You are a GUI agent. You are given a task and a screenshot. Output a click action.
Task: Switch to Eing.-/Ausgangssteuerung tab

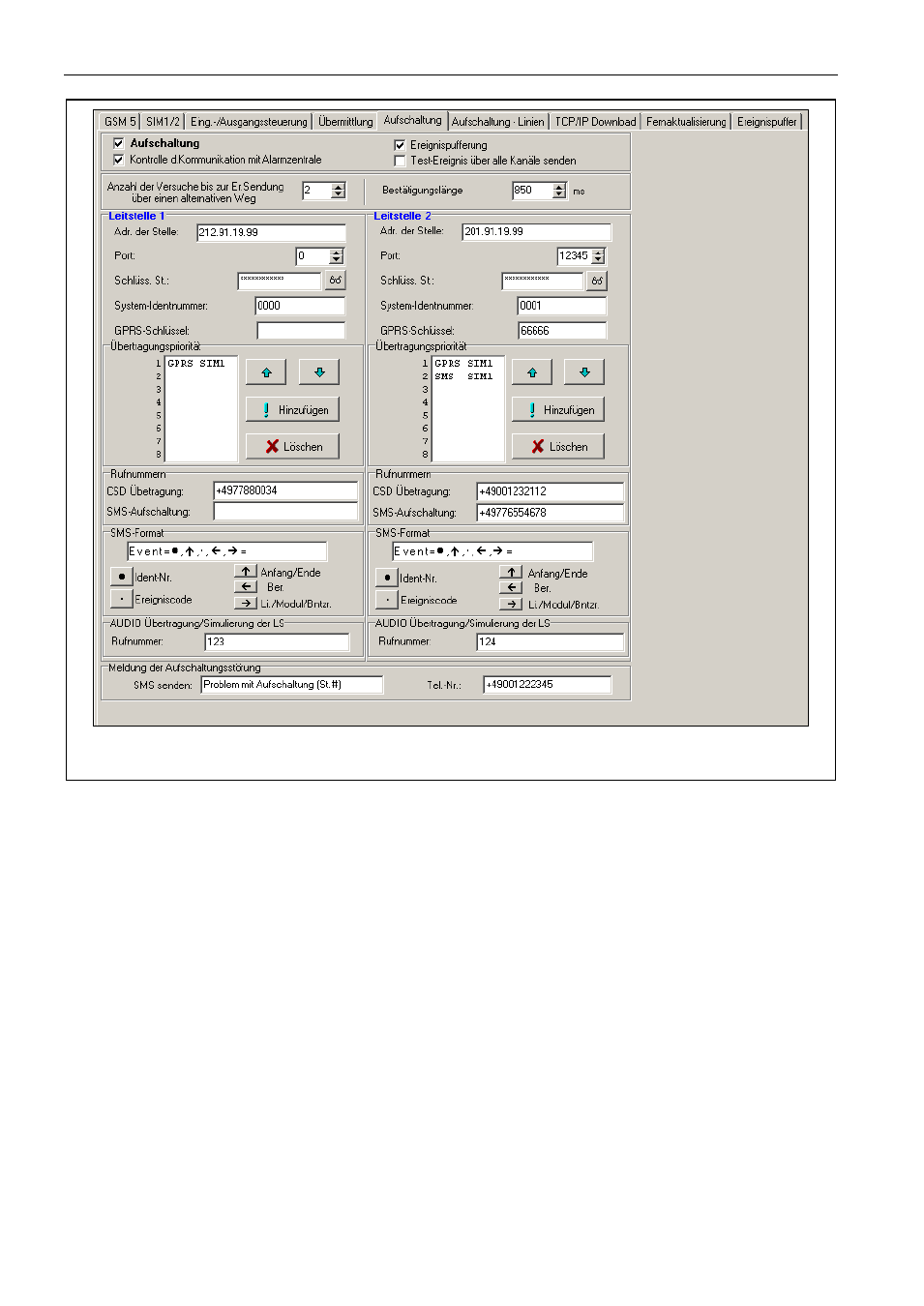click(249, 122)
